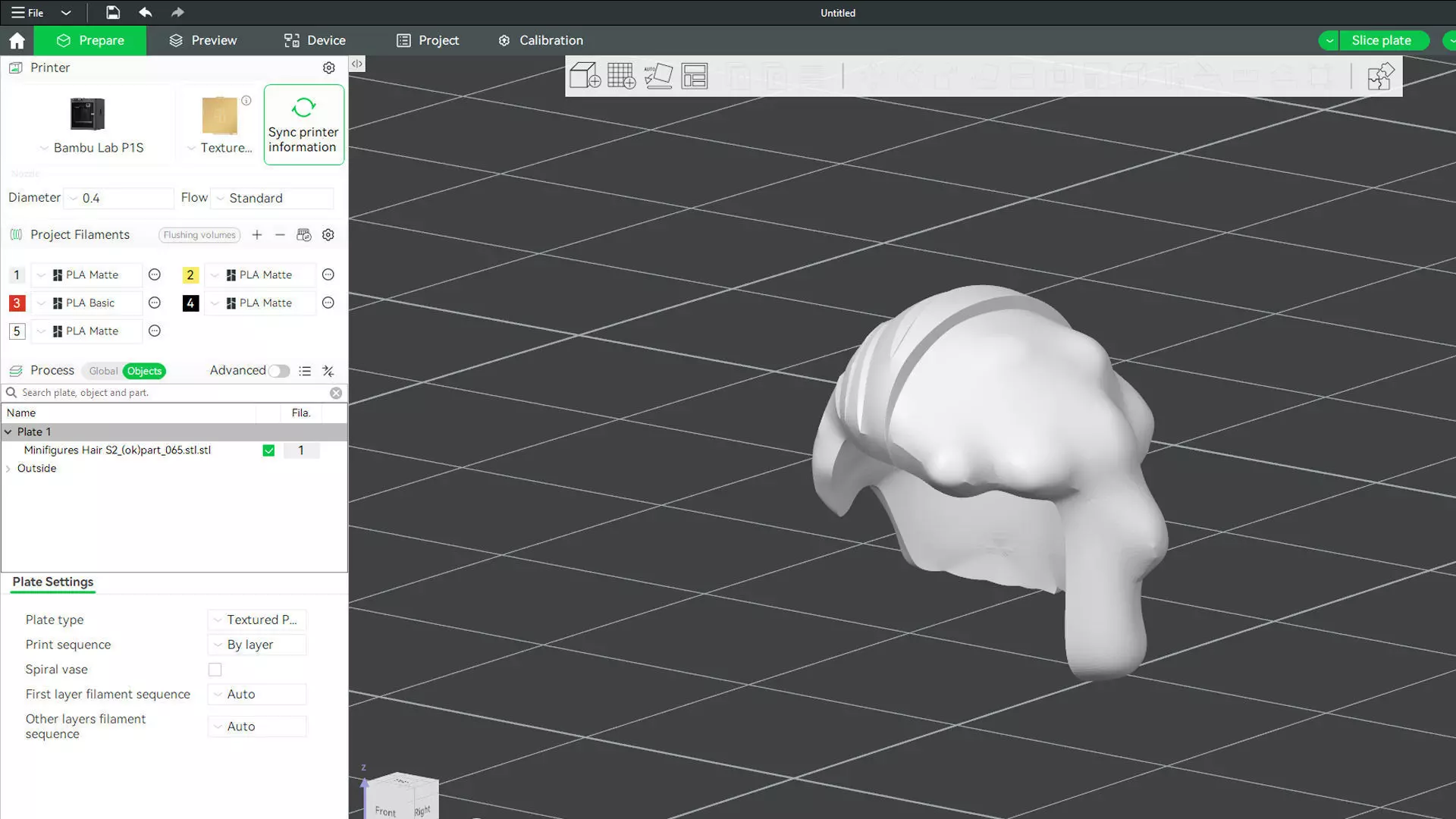1456x819 pixels.
Task: Open the Assembly view puzzle icon
Action: [x=1380, y=76]
